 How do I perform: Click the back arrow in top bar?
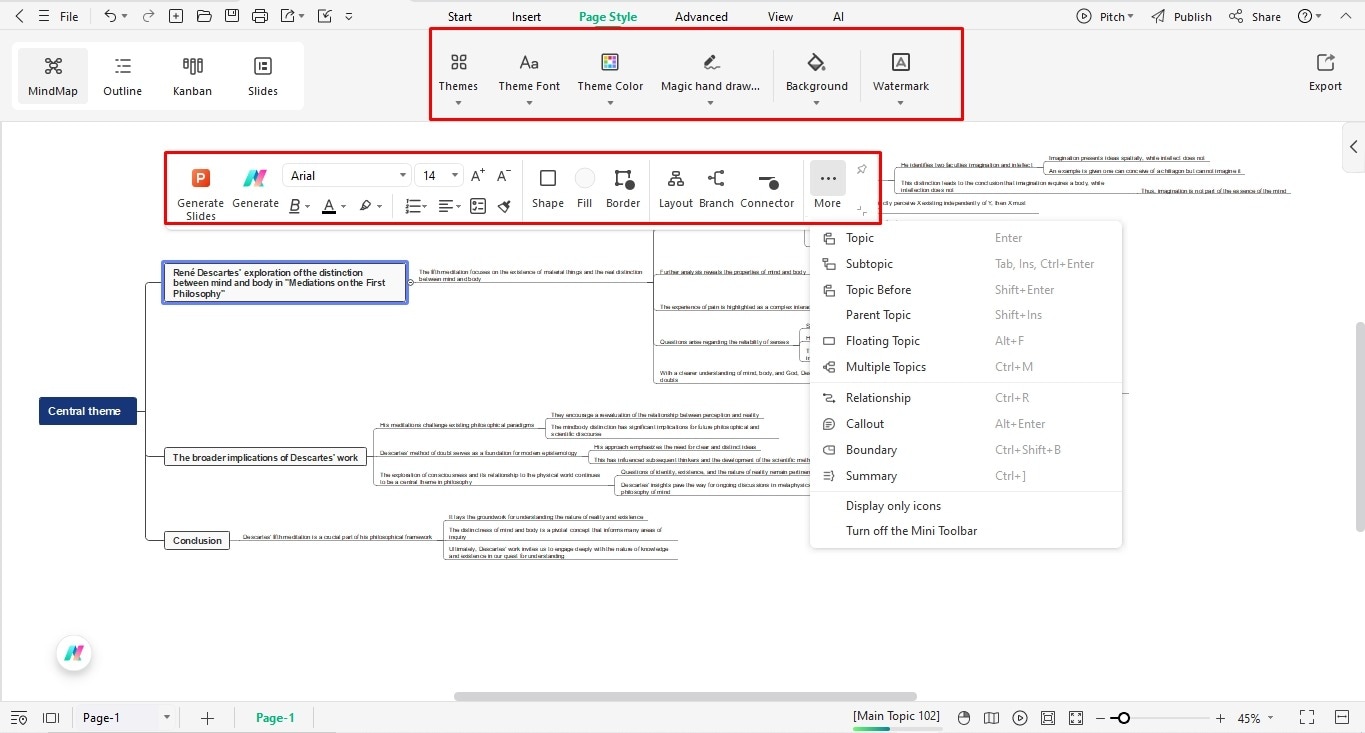pyautogui.click(x=19, y=16)
